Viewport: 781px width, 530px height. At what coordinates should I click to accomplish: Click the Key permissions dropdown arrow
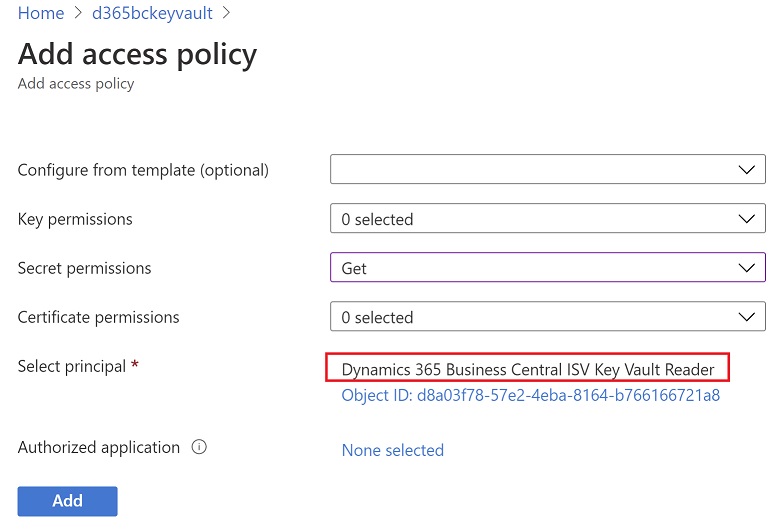[746, 219]
